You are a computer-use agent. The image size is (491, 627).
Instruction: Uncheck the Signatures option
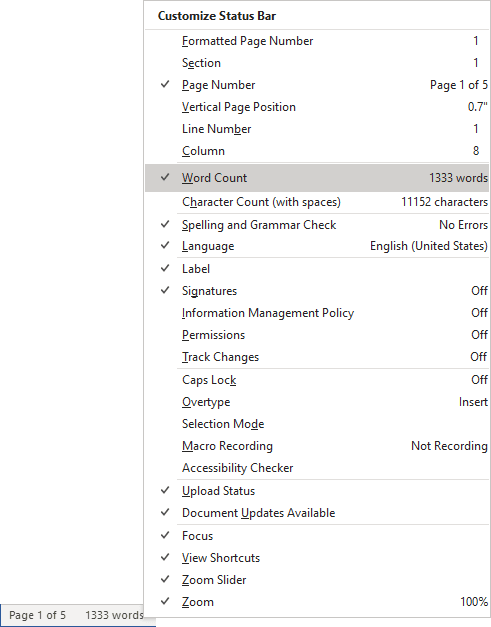click(x=317, y=291)
